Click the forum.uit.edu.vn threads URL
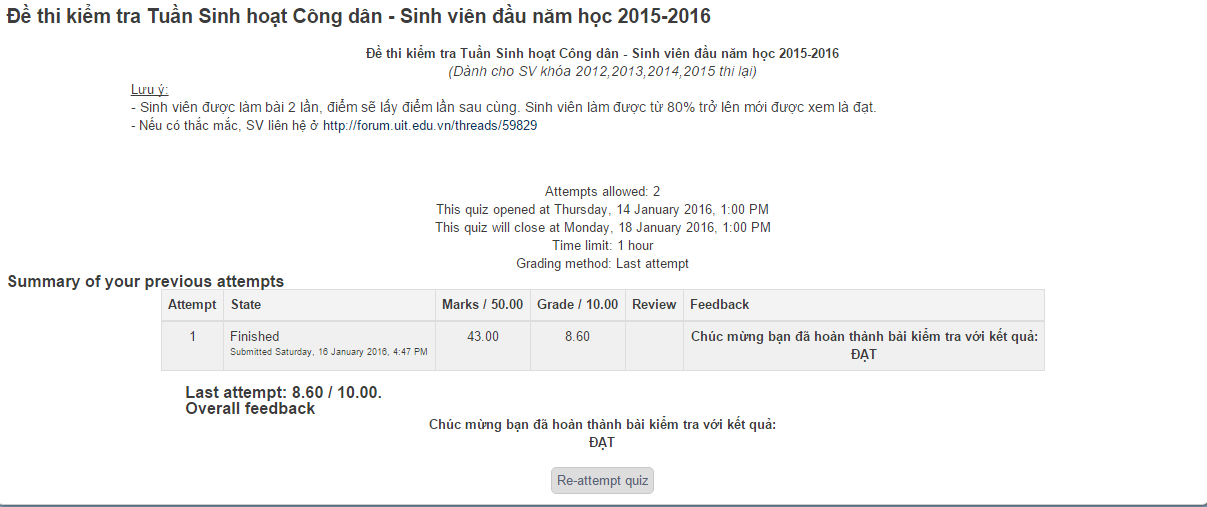 430,126
